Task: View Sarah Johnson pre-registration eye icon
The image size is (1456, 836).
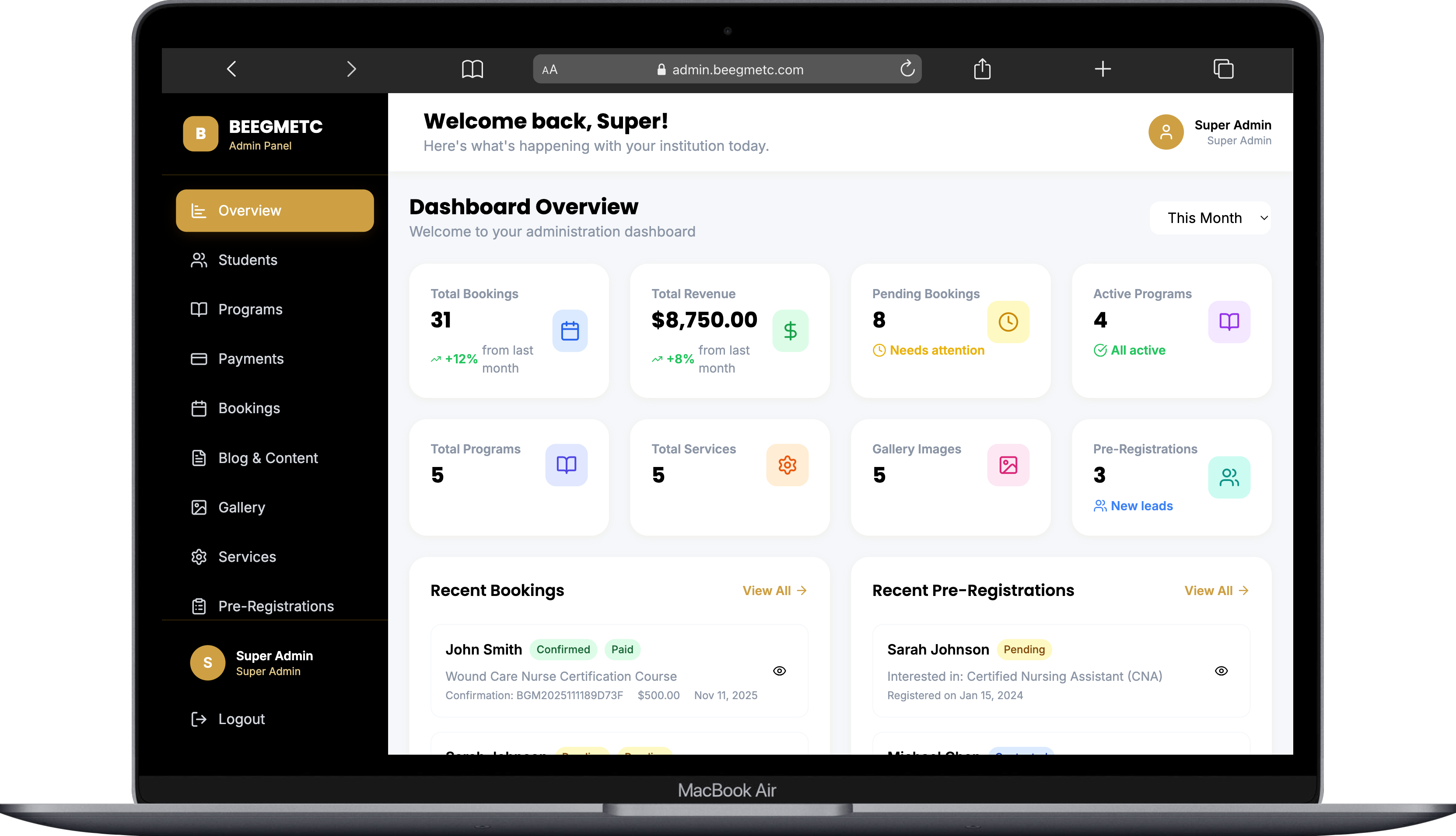Action: click(x=1221, y=671)
